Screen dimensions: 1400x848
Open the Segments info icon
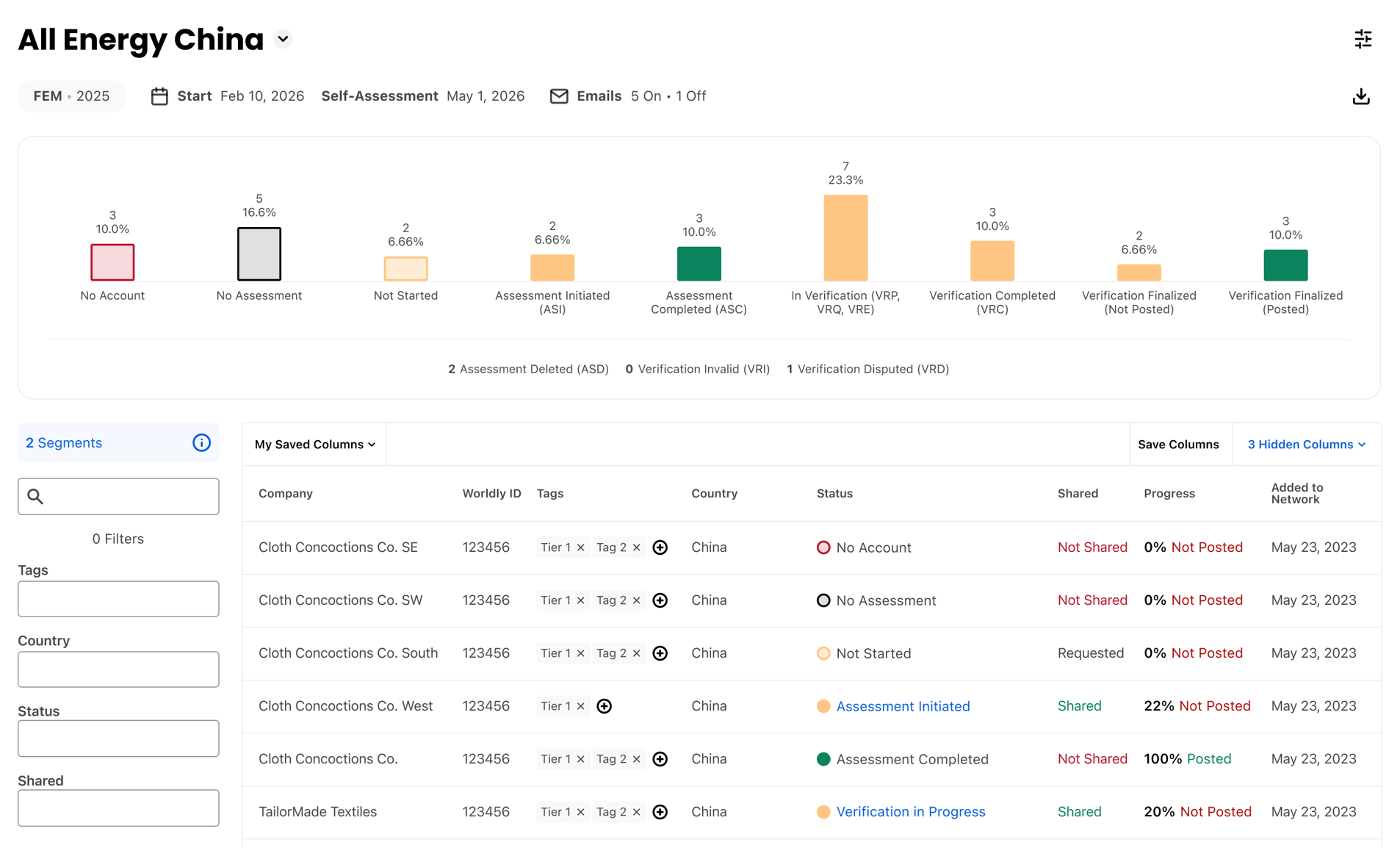[201, 442]
